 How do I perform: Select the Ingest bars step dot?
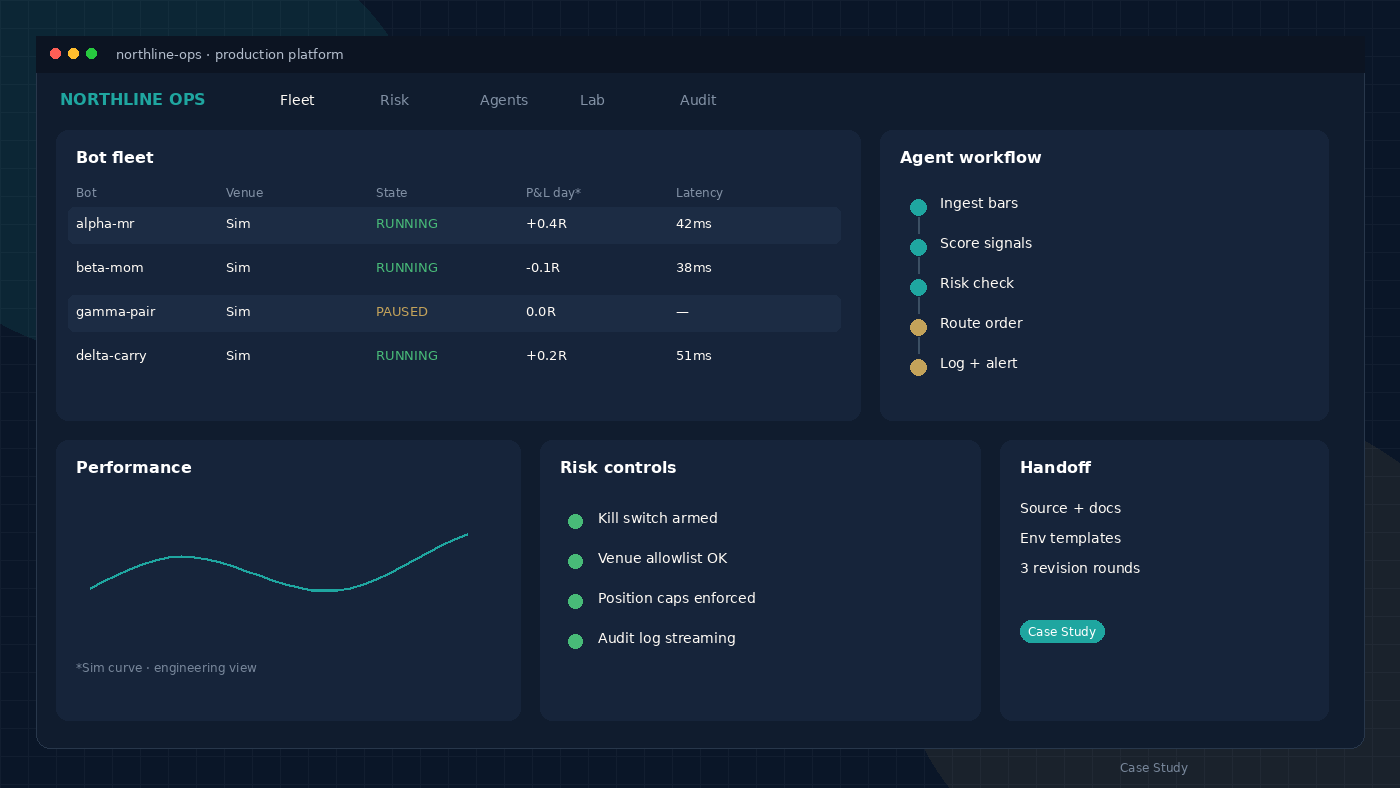tap(918, 207)
